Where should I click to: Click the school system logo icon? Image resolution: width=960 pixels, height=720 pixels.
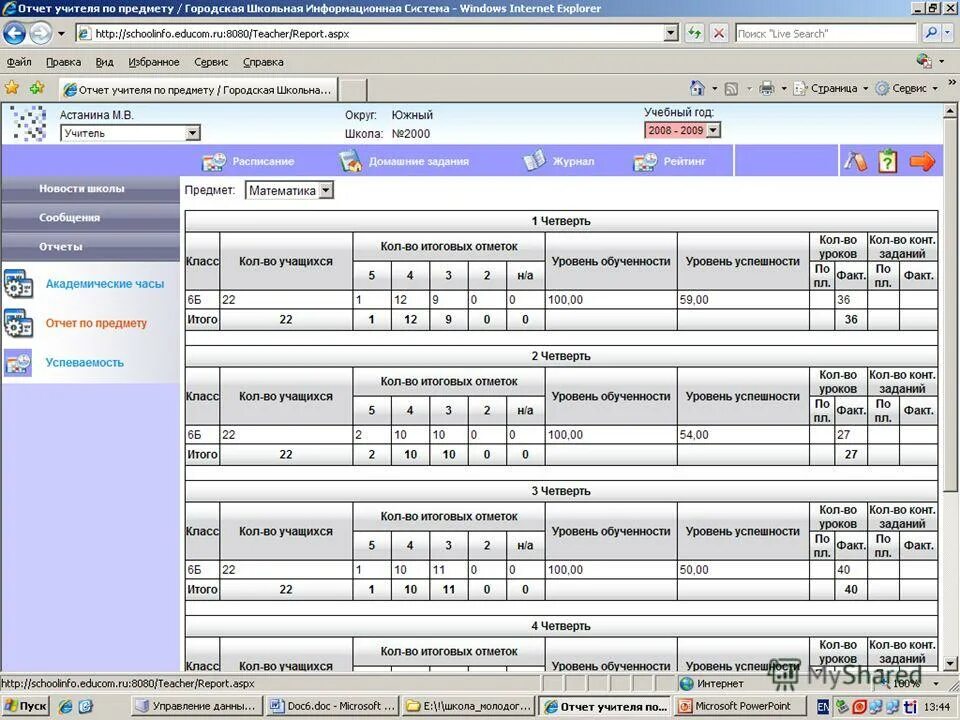(x=28, y=124)
